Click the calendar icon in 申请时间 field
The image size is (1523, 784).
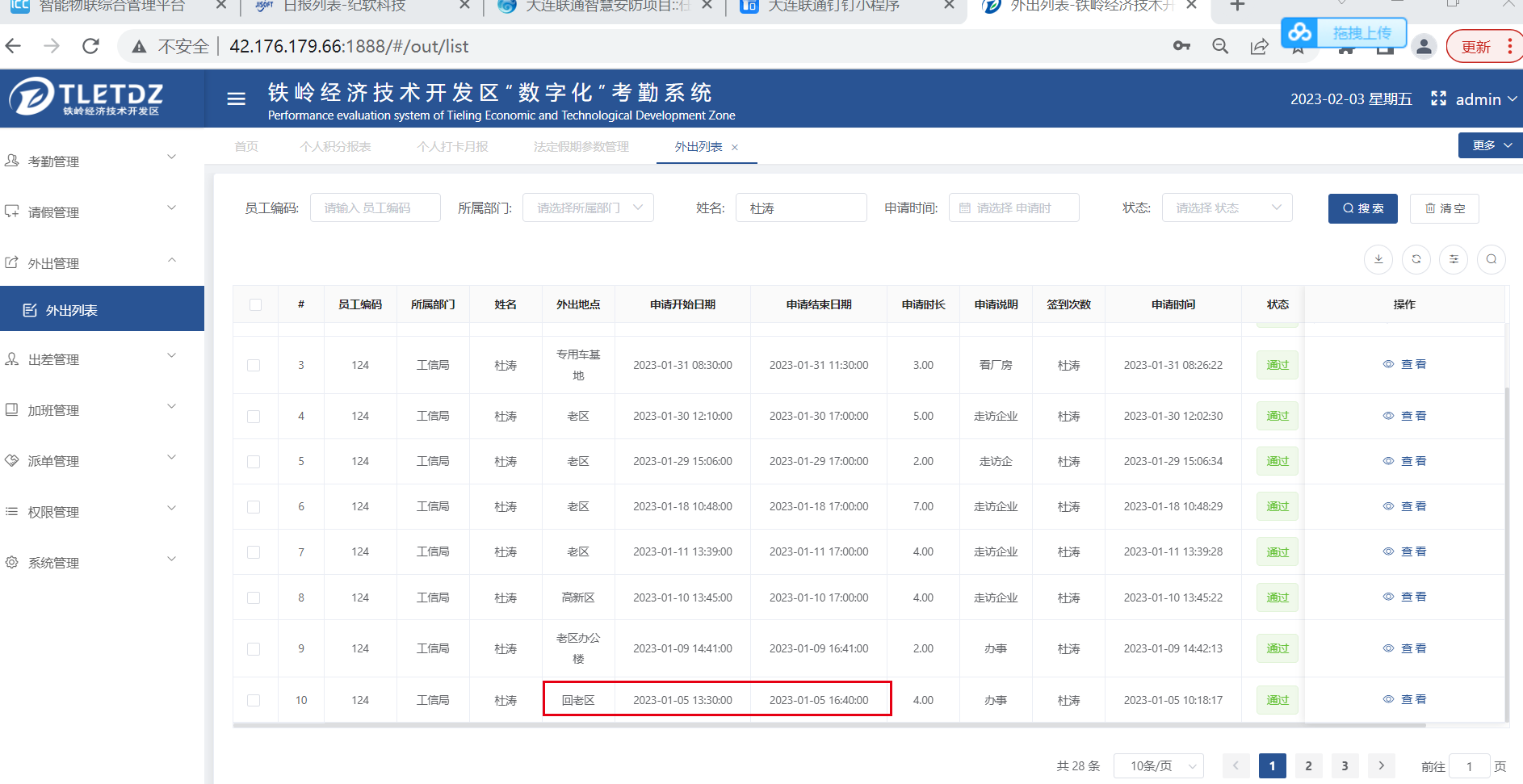click(964, 208)
